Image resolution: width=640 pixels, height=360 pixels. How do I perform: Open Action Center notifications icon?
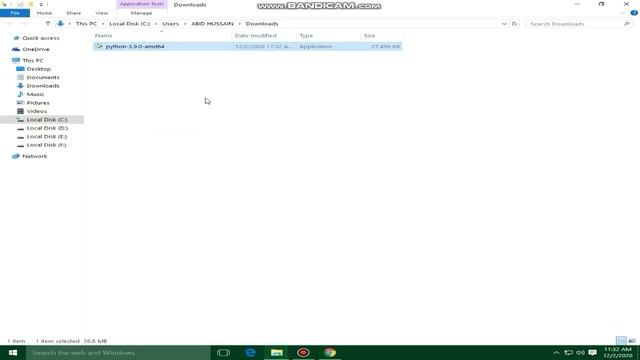[x=593, y=353]
